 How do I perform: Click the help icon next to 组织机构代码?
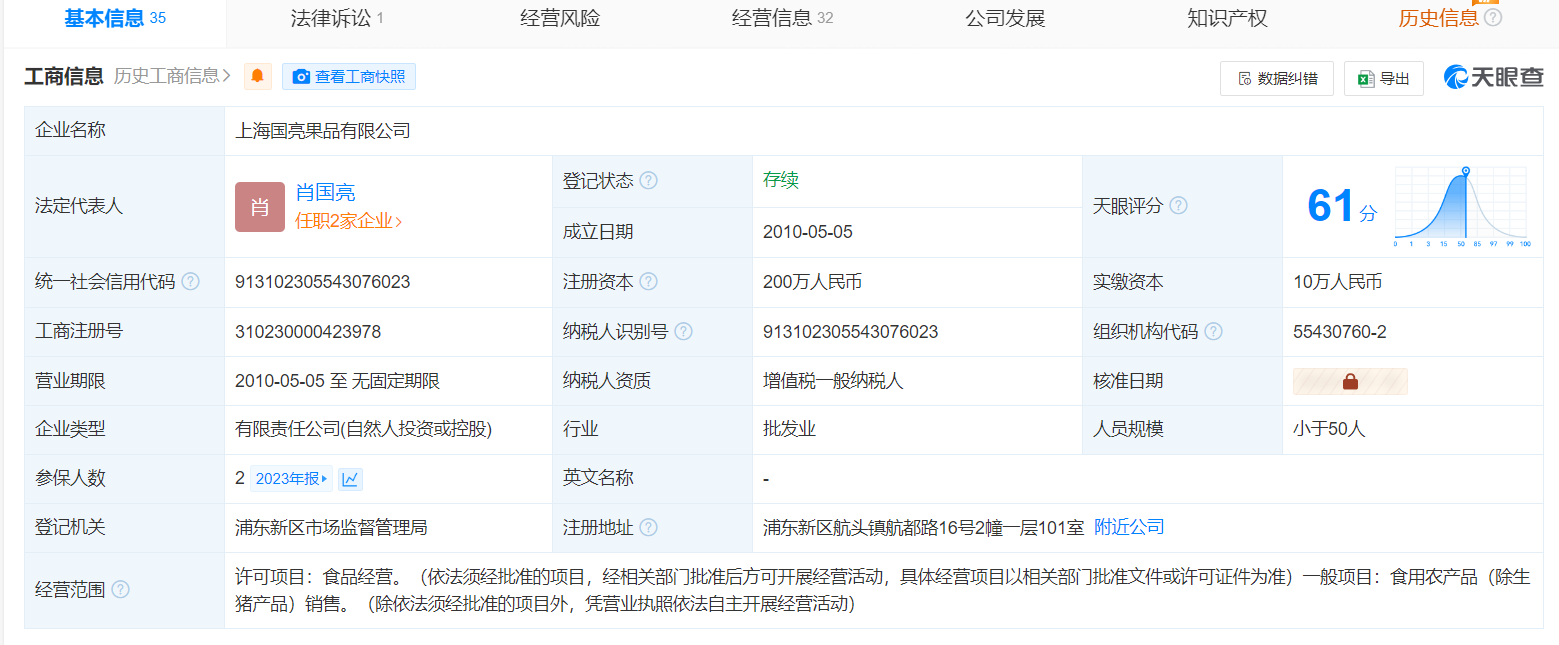click(1214, 332)
